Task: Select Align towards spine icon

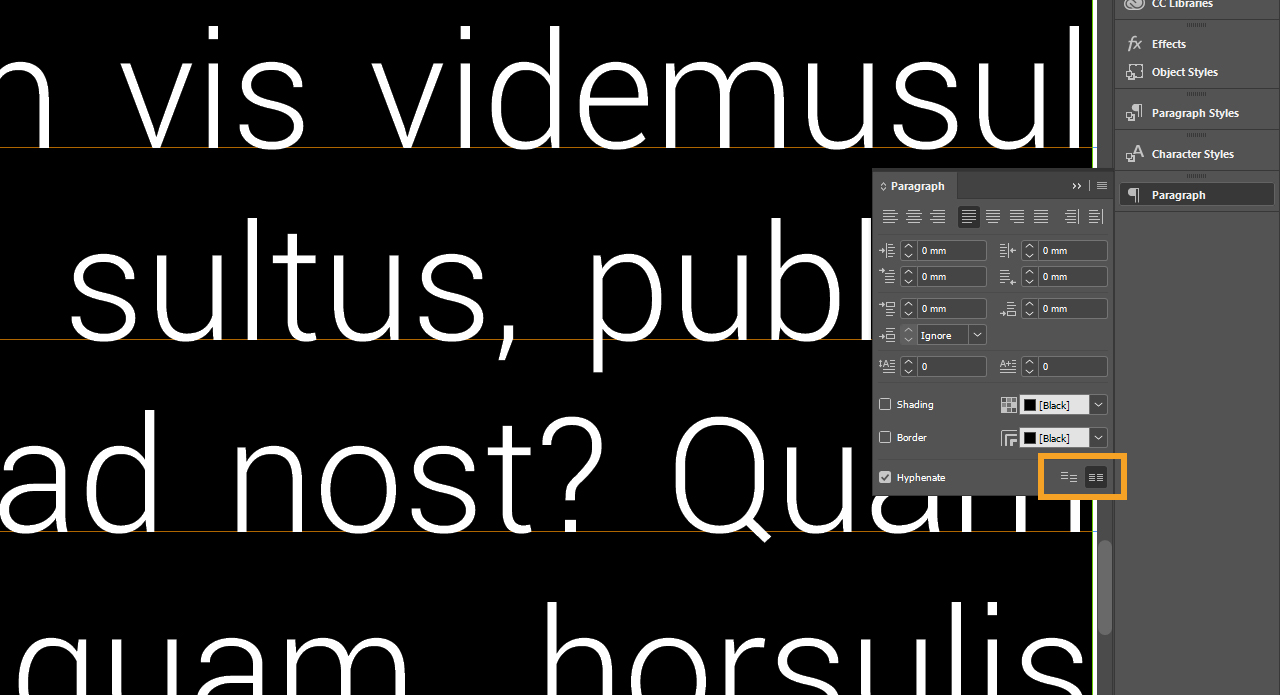Action: point(1072,216)
